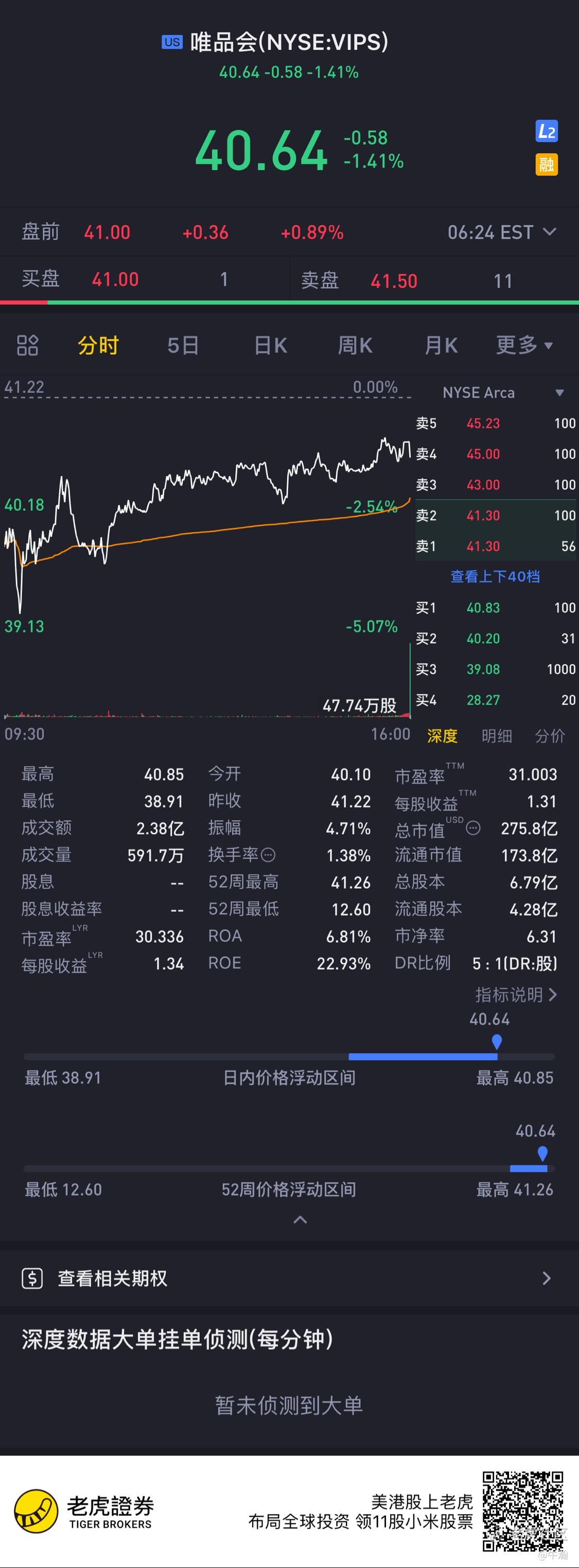Tap info icon beside 总市值
Screen dimensions: 579x1568
point(473,828)
